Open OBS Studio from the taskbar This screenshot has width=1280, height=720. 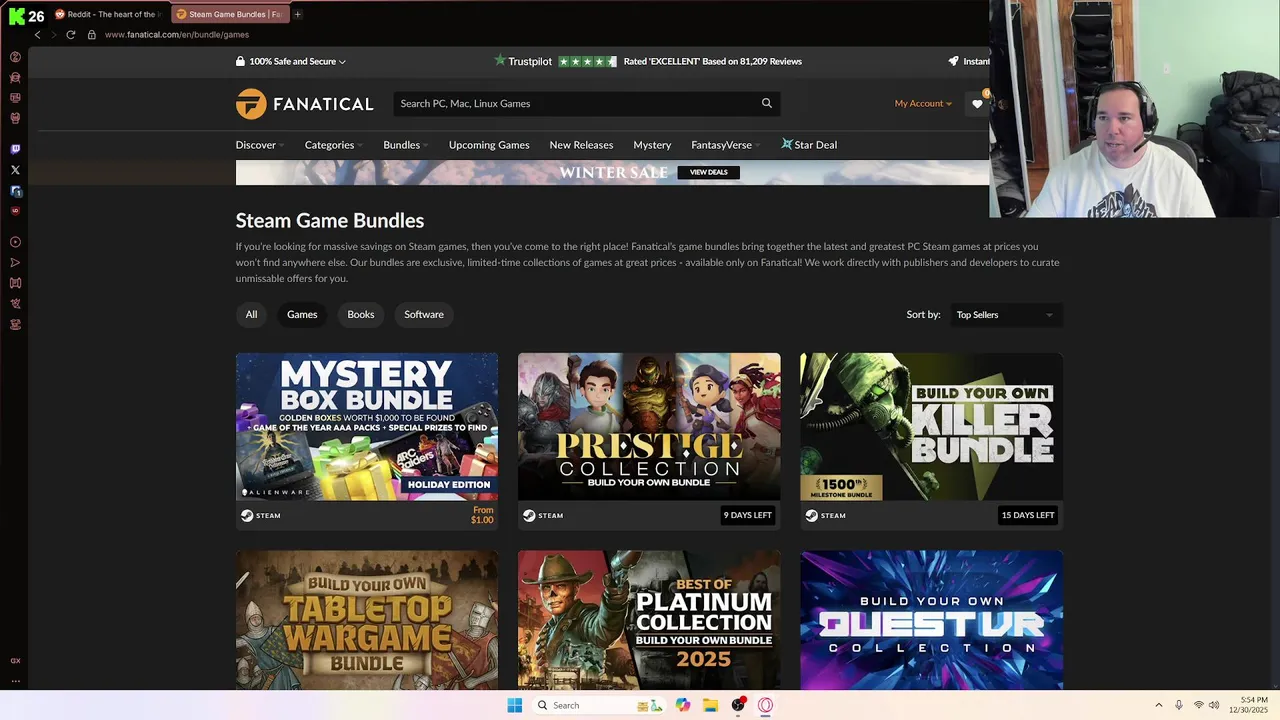(x=738, y=705)
